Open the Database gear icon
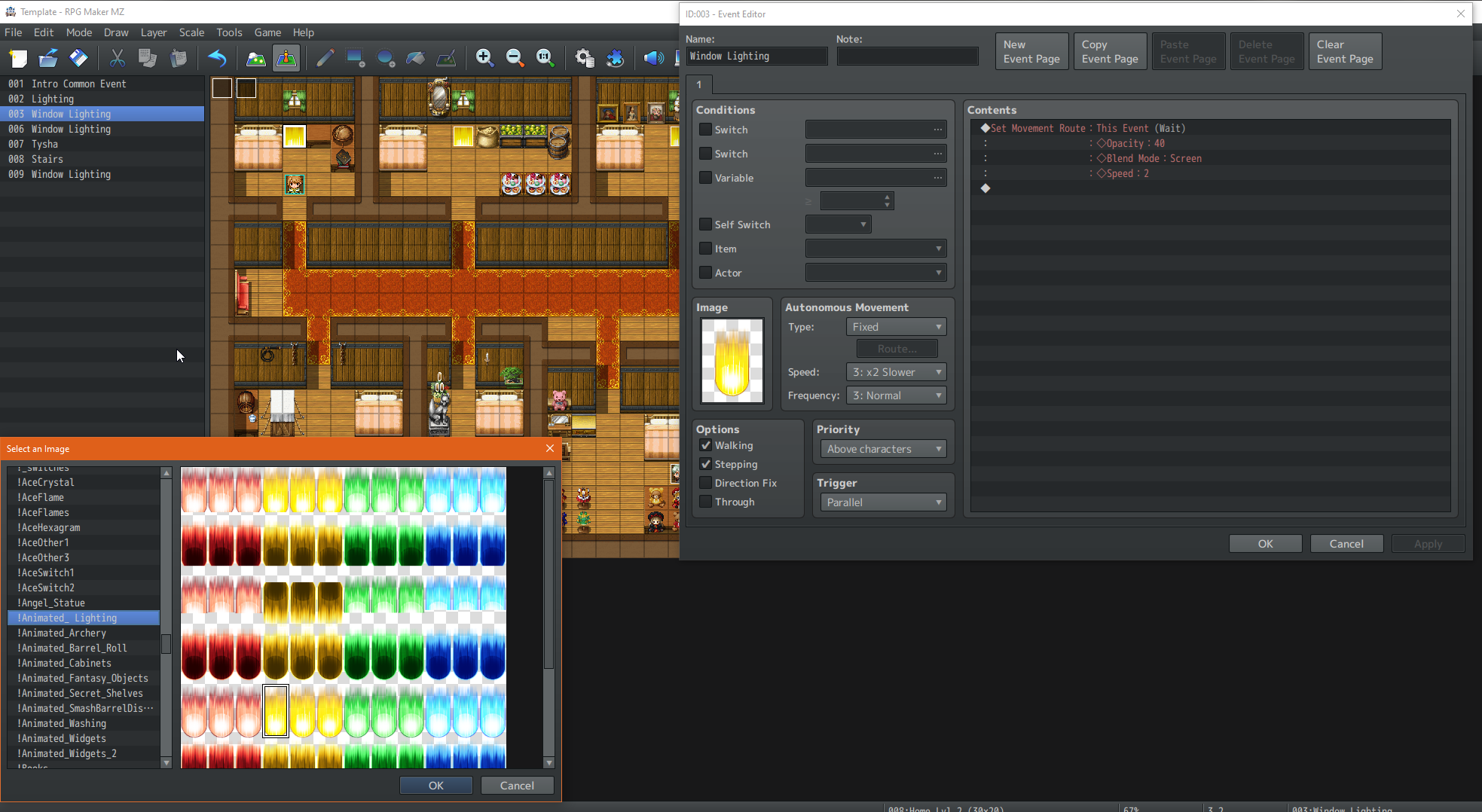 click(x=585, y=58)
